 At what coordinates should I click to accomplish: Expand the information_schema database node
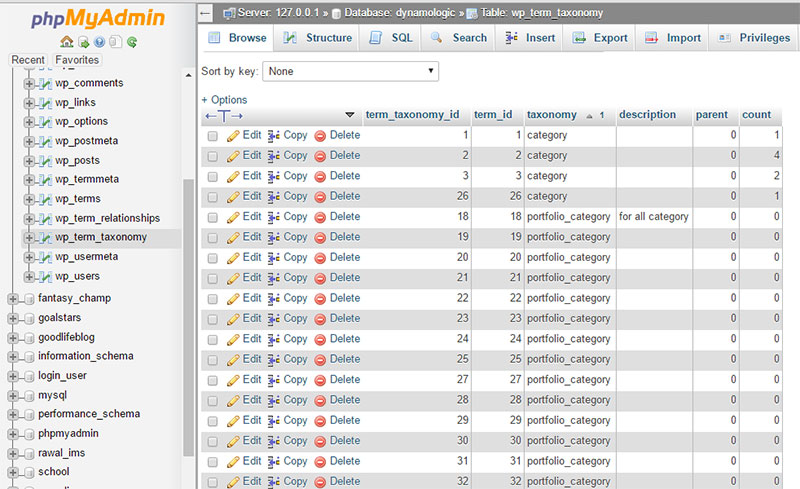coord(13,357)
